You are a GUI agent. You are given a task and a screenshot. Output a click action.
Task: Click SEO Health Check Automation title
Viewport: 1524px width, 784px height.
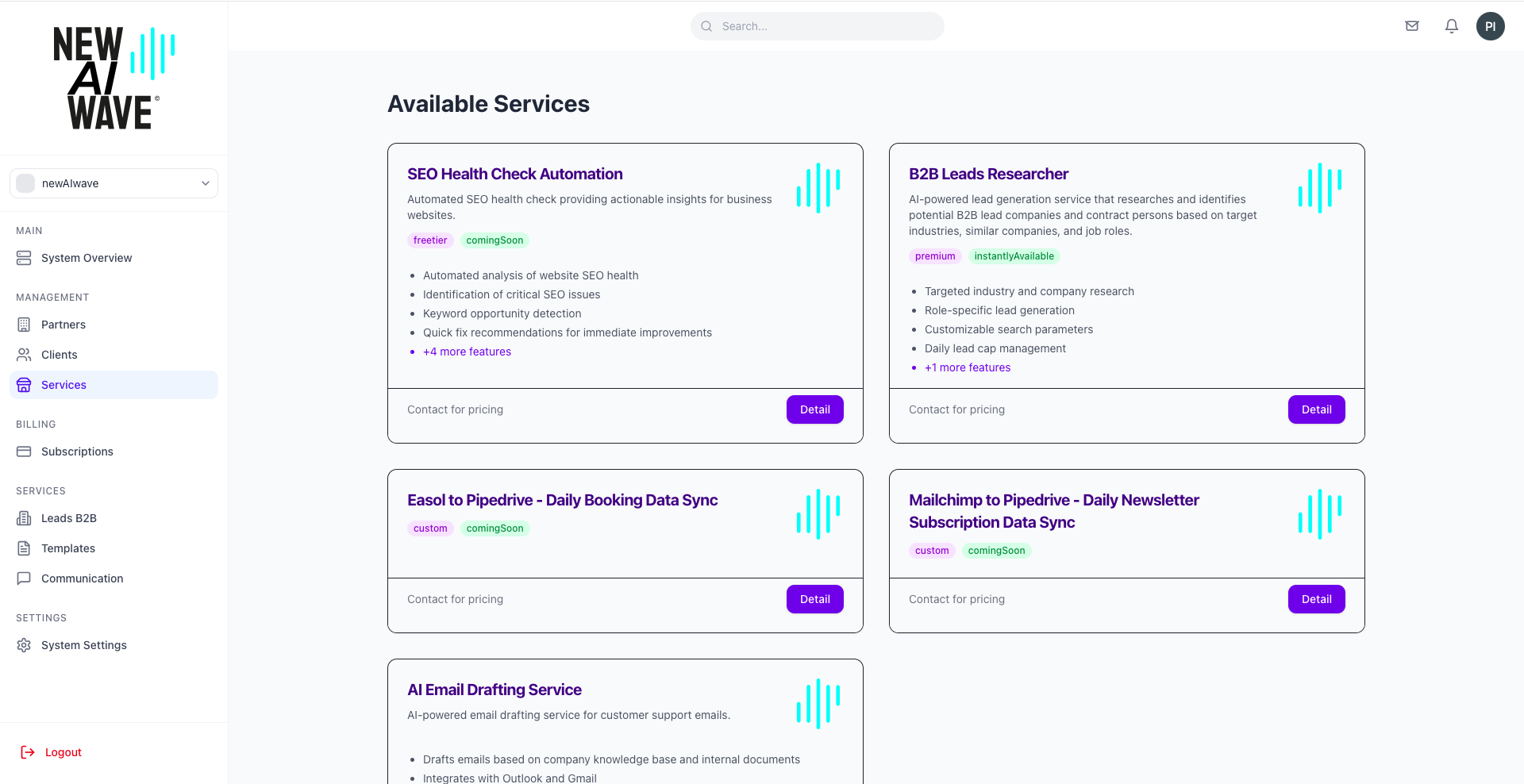tap(515, 174)
